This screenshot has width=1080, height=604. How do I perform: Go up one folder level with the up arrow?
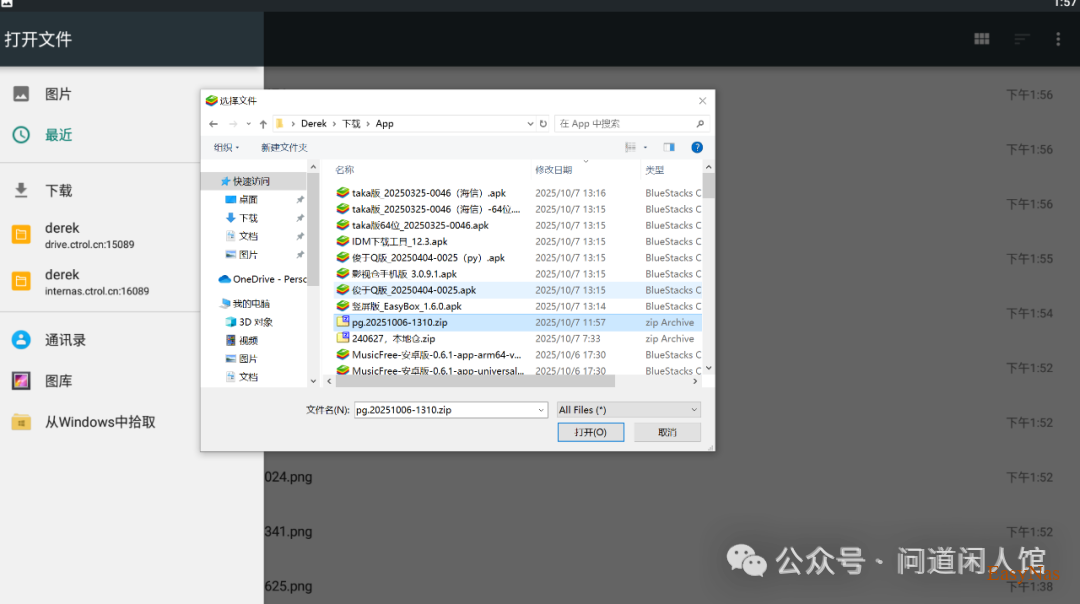[263, 124]
